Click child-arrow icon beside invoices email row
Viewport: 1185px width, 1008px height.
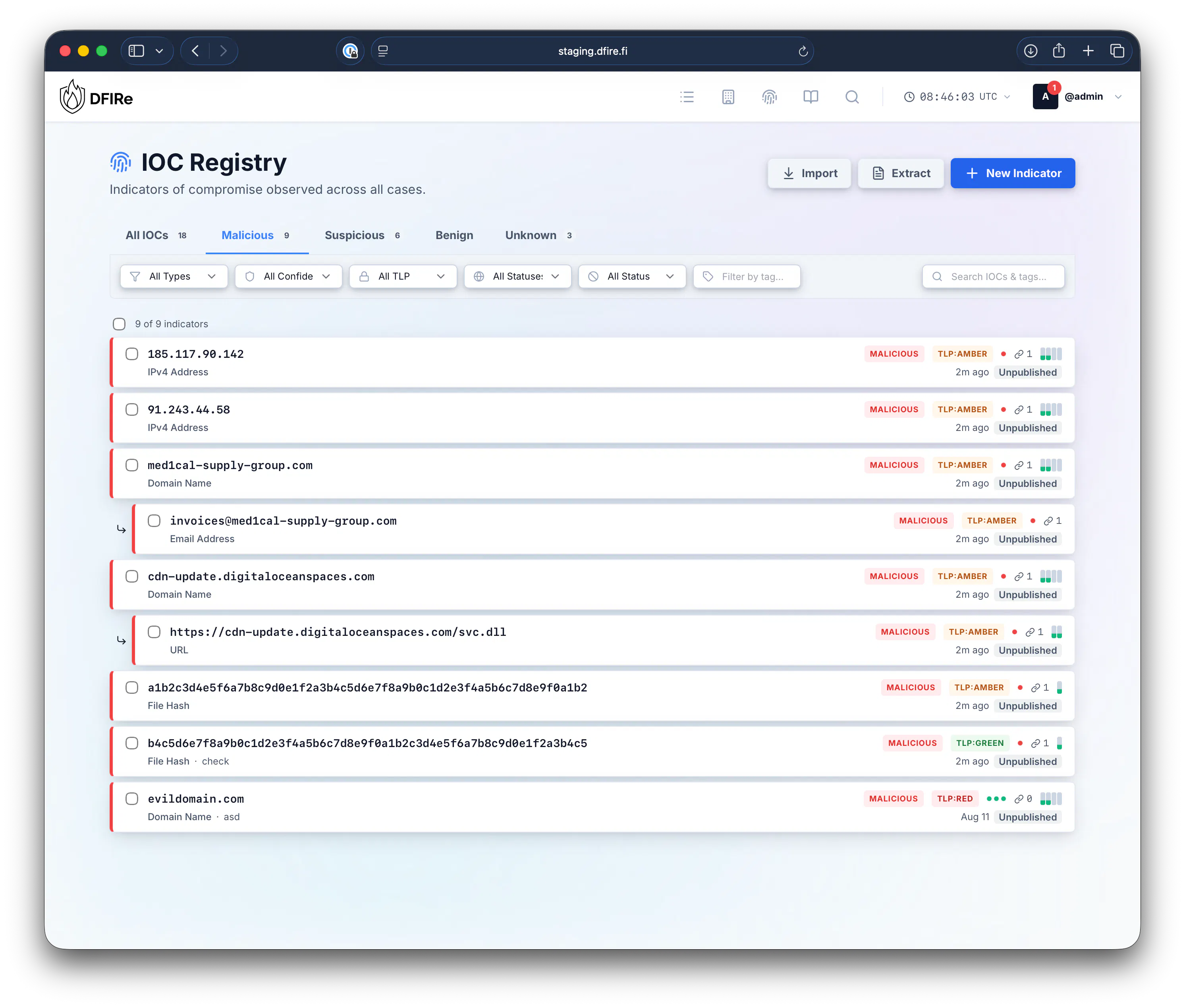coord(121,529)
